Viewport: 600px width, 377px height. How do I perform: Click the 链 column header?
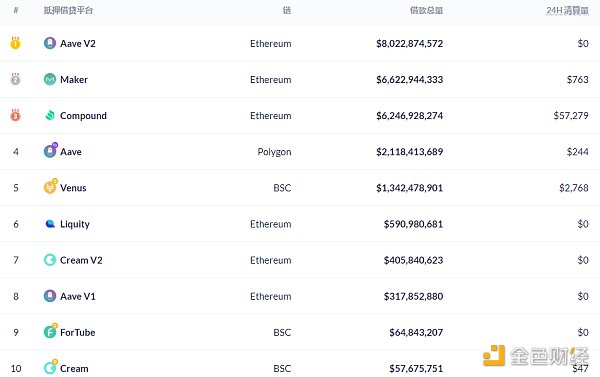(x=287, y=10)
